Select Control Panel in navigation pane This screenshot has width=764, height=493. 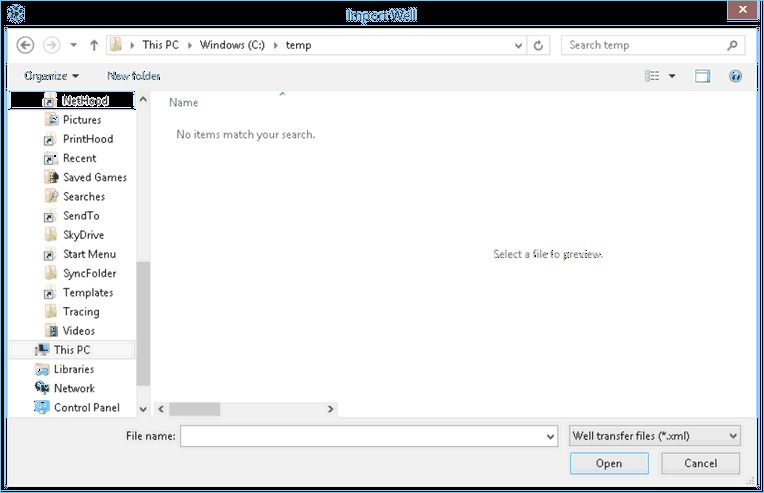86,408
